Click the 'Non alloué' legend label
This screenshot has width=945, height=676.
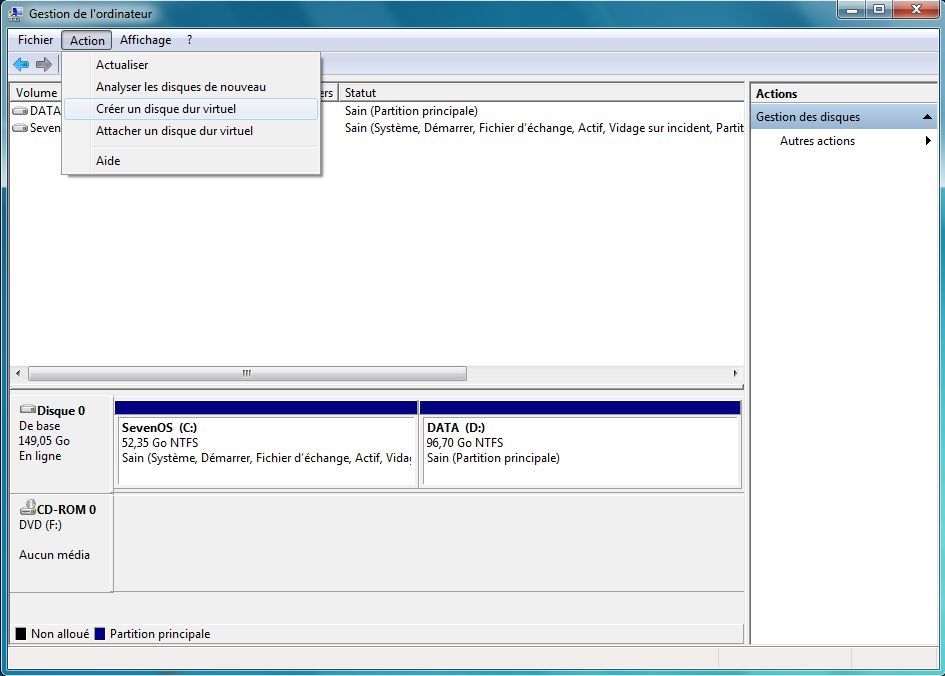[60, 634]
